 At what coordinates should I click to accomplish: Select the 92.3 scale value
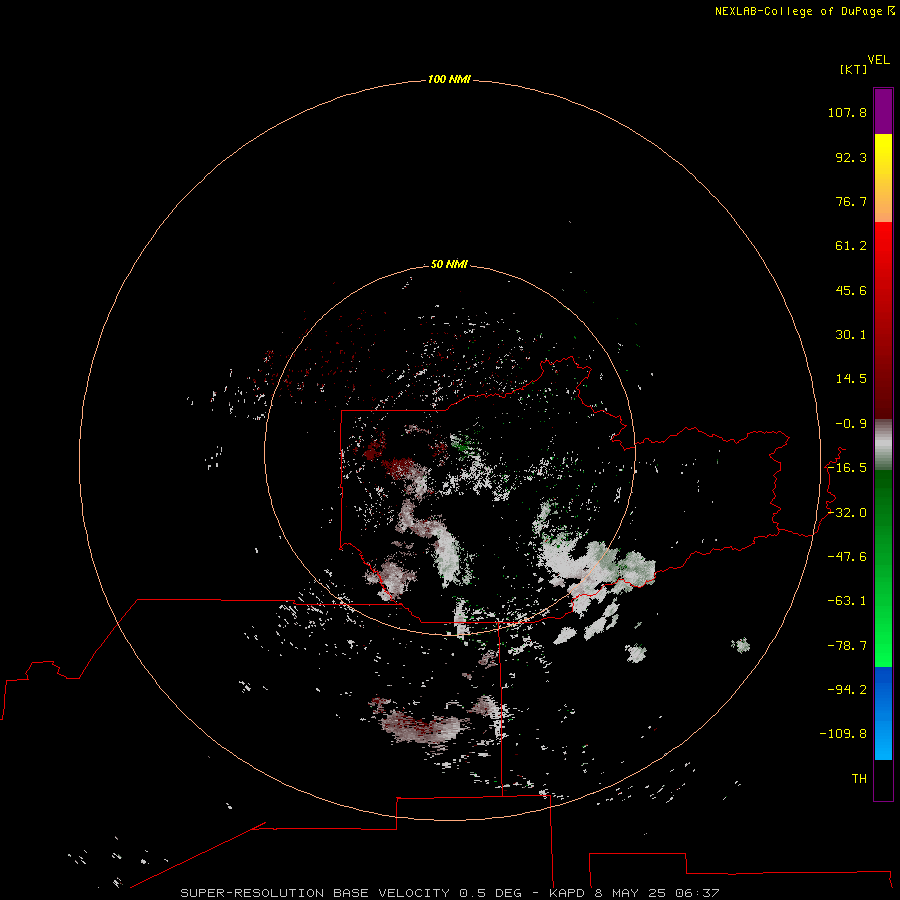pos(851,157)
